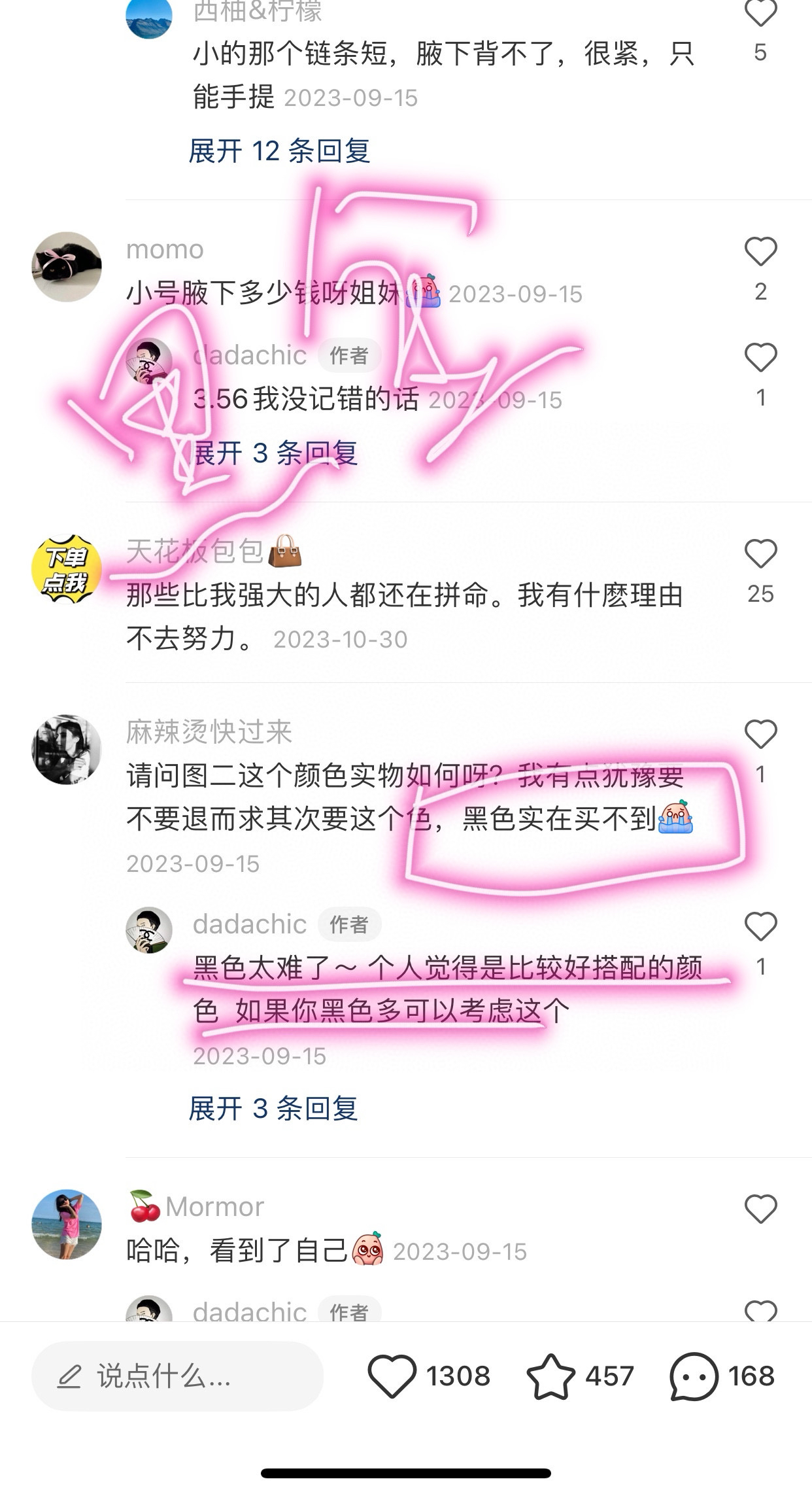Open 天花板包包's yellow 下单点我 avatar

coord(67,569)
